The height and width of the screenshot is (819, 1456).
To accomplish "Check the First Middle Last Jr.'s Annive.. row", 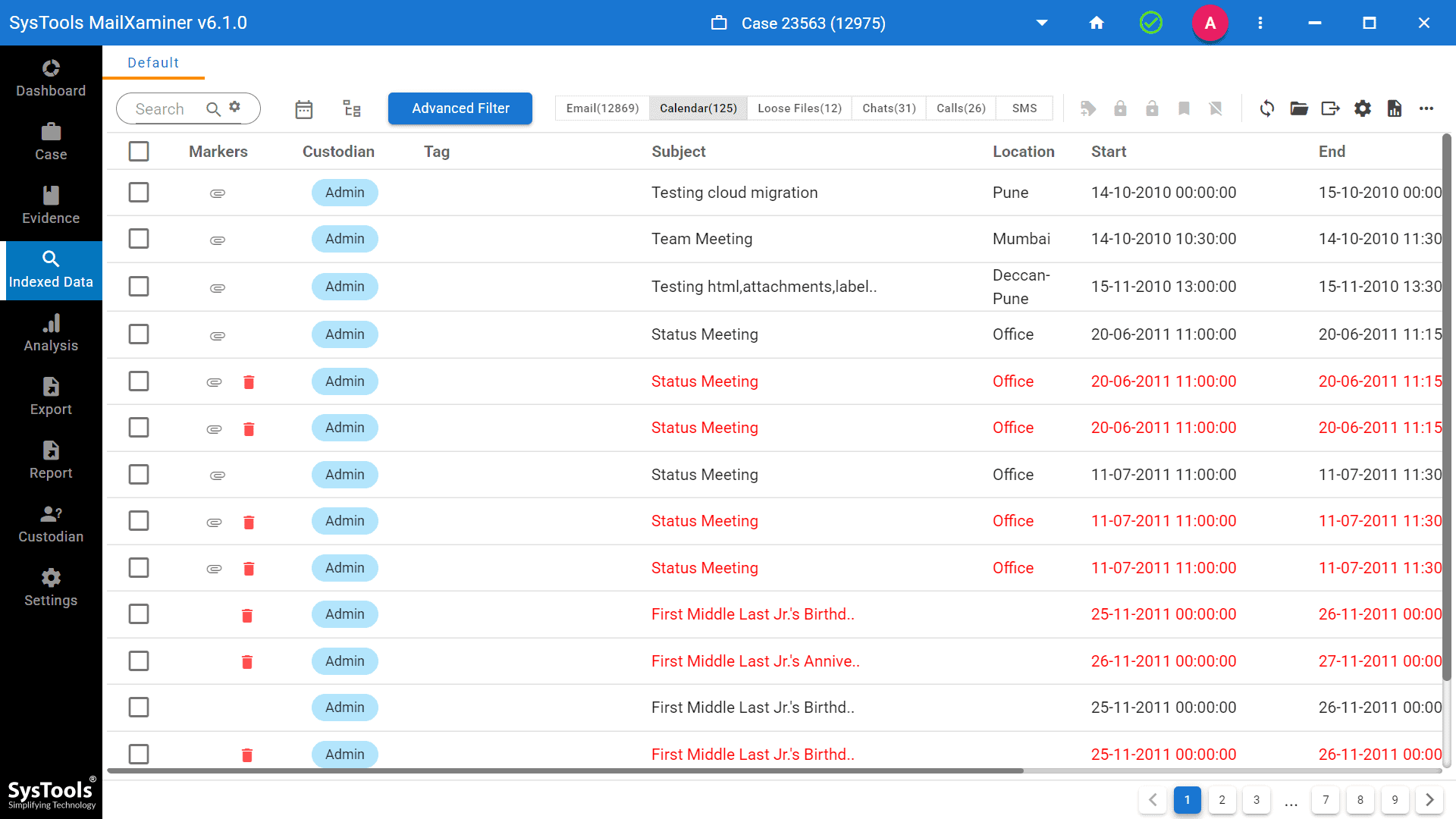I will (139, 661).
